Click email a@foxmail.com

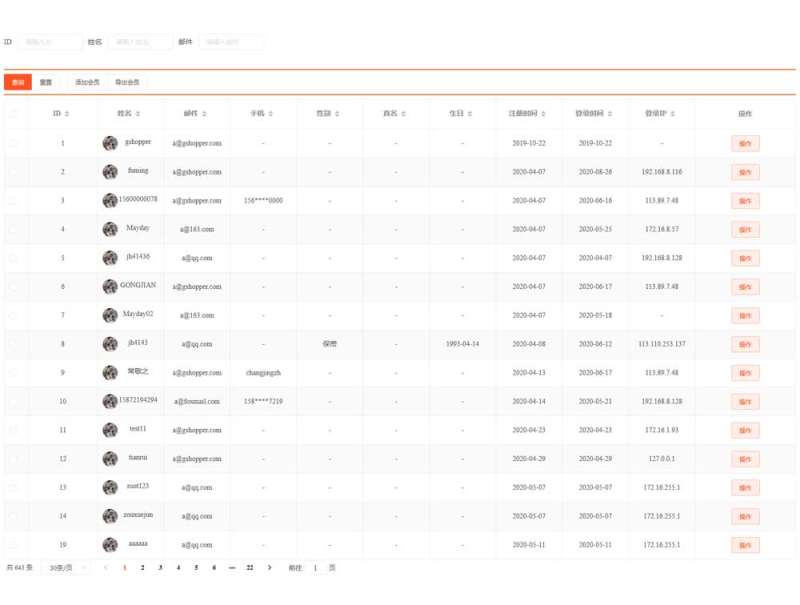pos(197,401)
